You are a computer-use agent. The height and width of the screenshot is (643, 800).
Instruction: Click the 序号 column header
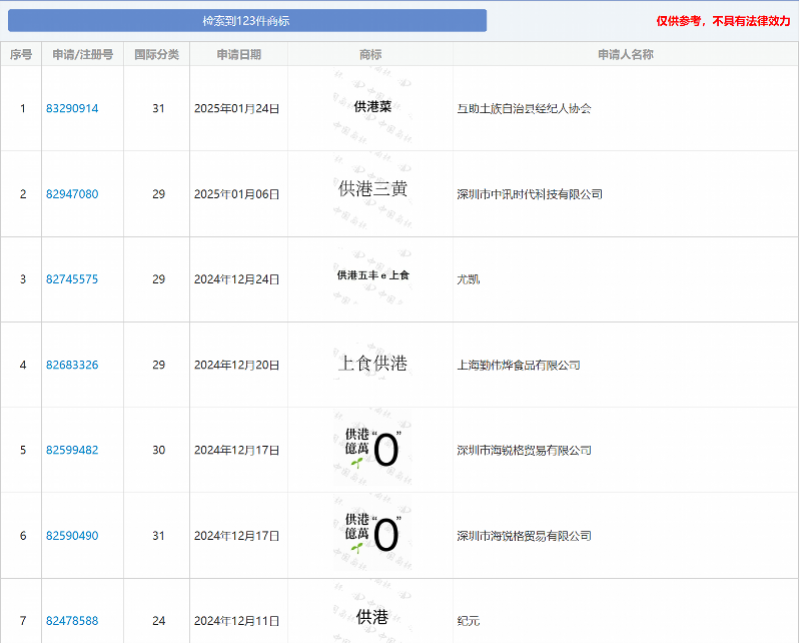coord(21,54)
